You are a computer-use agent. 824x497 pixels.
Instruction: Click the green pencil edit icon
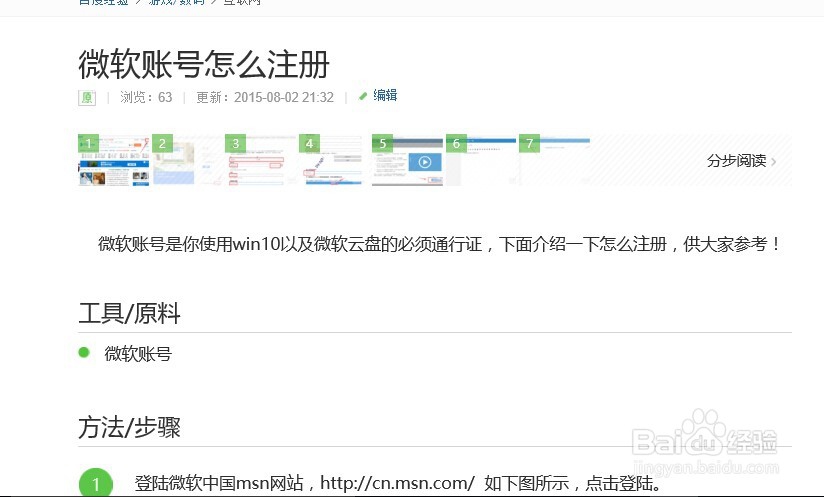tap(363, 96)
